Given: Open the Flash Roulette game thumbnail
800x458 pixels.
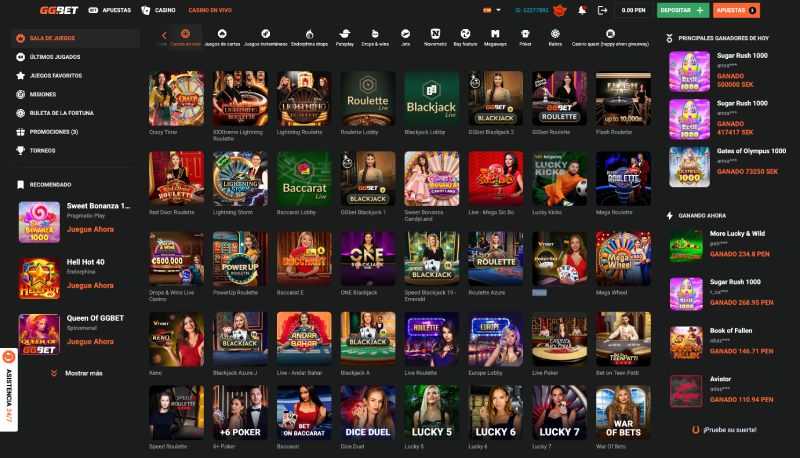Looking at the screenshot, I should pyautogui.click(x=623, y=98).
